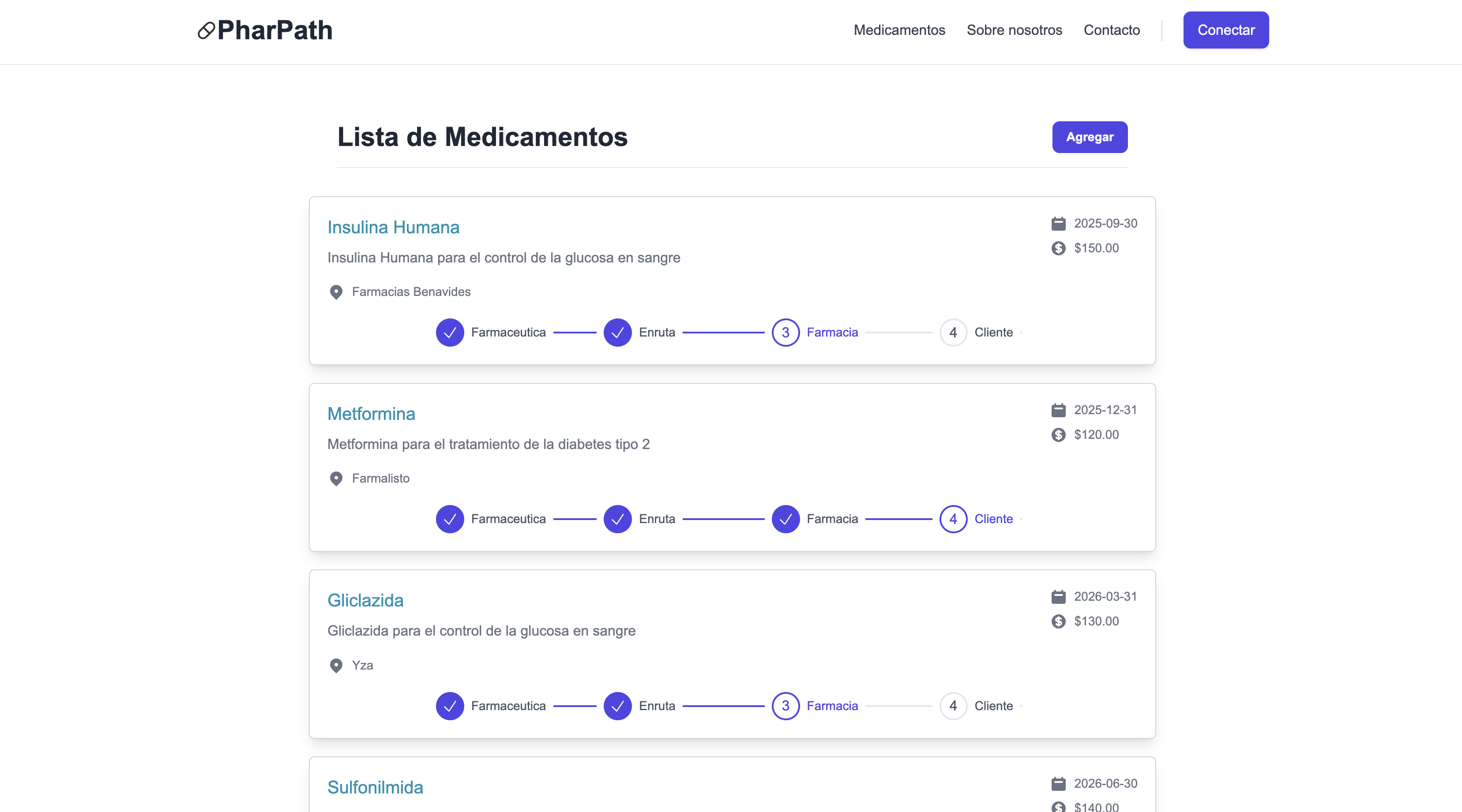Image resolution: width=1462 pixels, height=812 pixels.
Task: Click the Agregar button
Action: [1090, 137]
